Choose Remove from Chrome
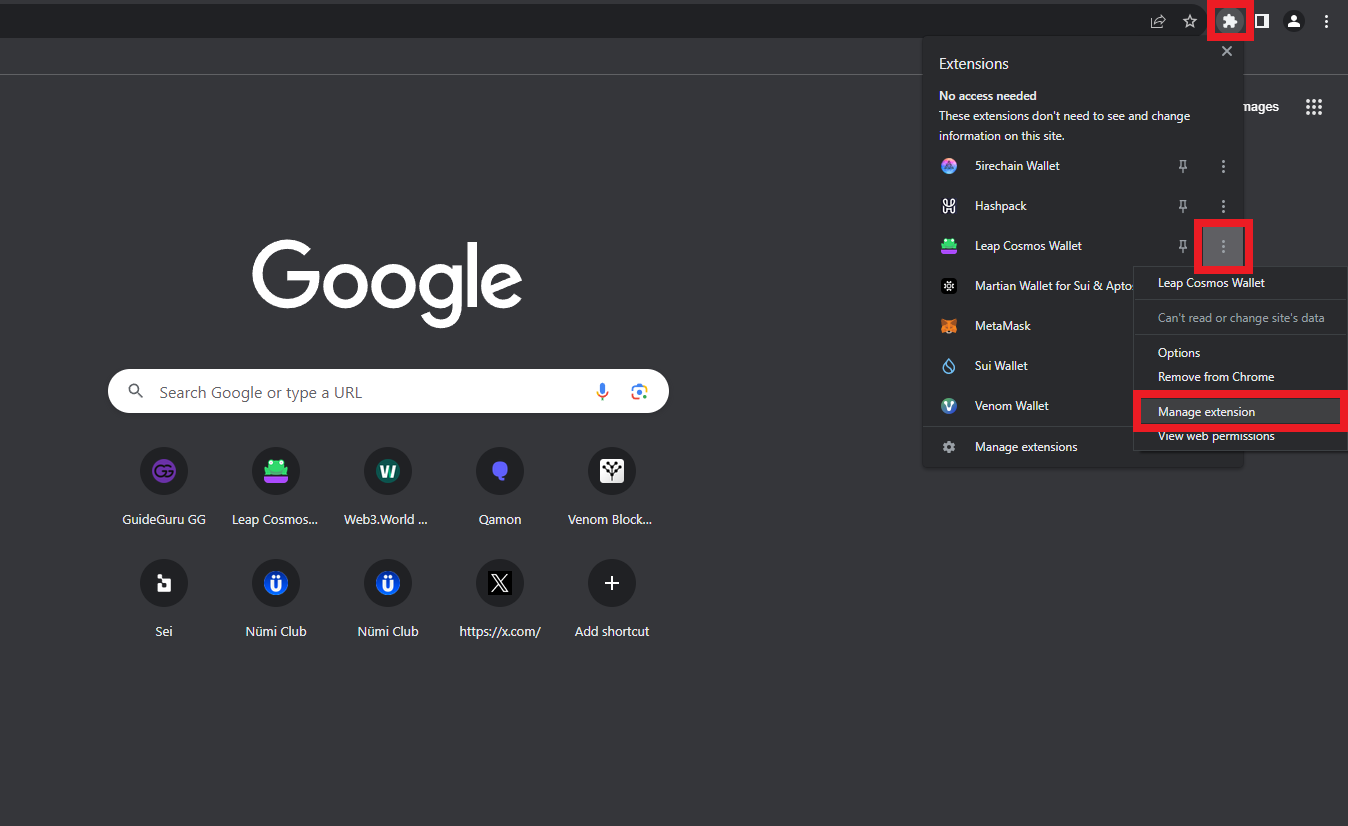This screenshot has height=826, width=1348. [1215, 377]
